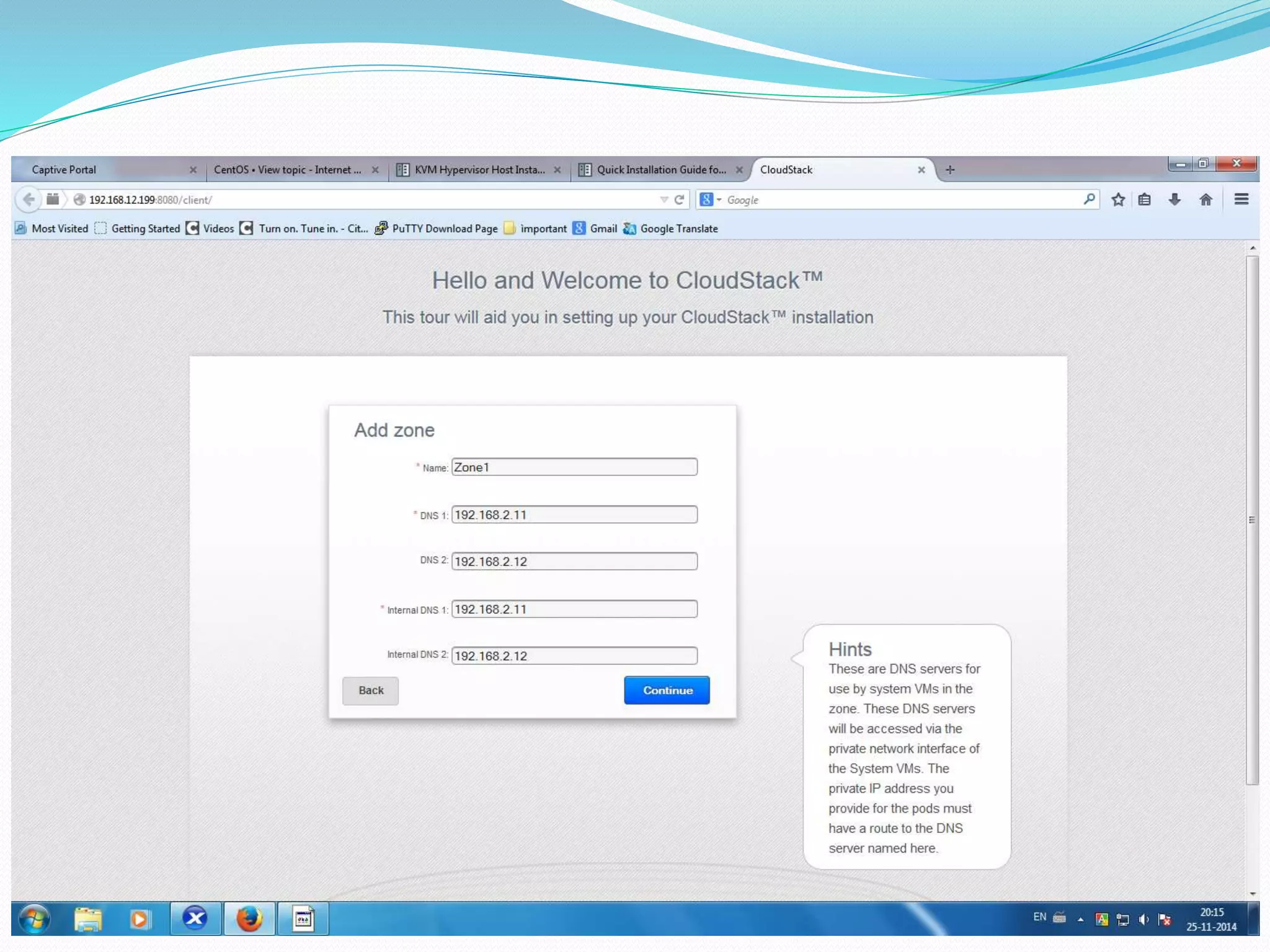Reload the page with refresh icon
Image resolution: width=1270 pixels, height=952 pixels.
coord(680,200)
